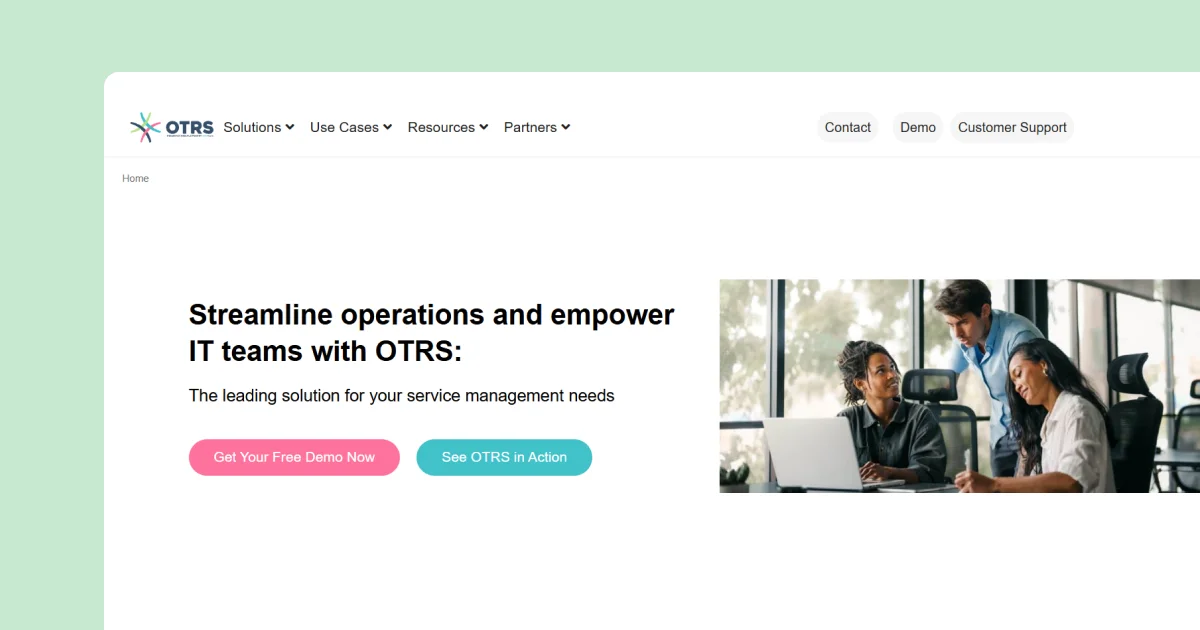Expand the Partners dropdown chevron
This screenshot has width=1200, height=630.
tap(567, 127)
